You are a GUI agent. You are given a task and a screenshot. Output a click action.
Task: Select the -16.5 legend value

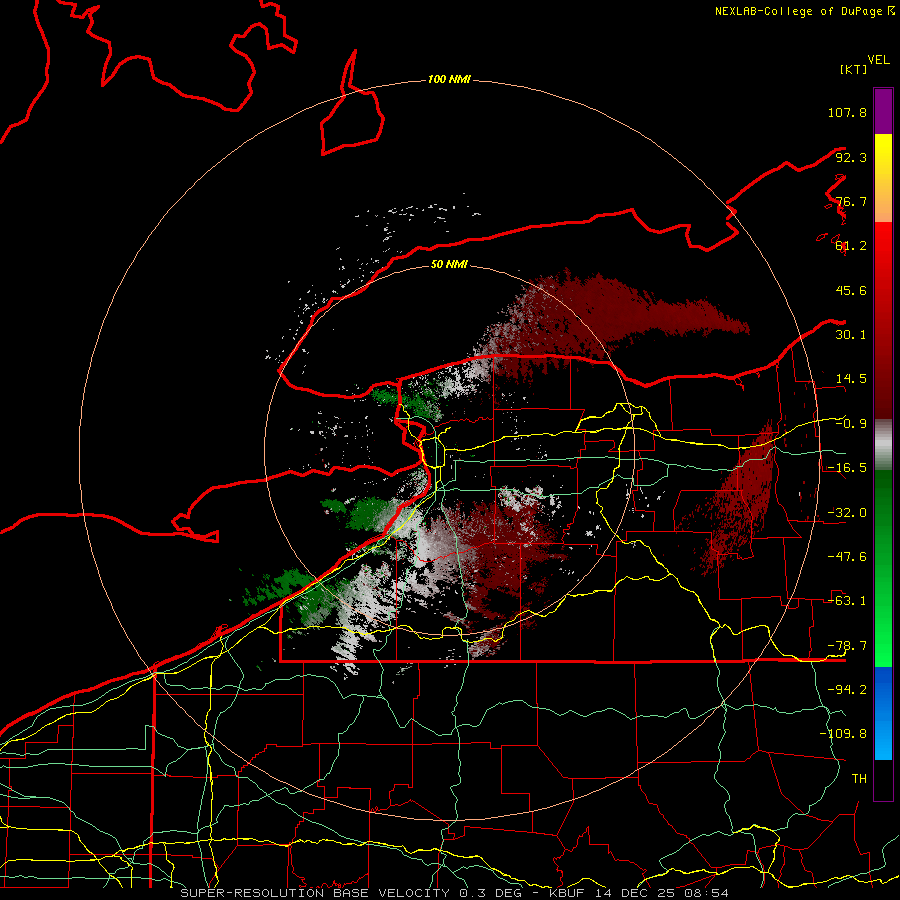click(847, 468)
